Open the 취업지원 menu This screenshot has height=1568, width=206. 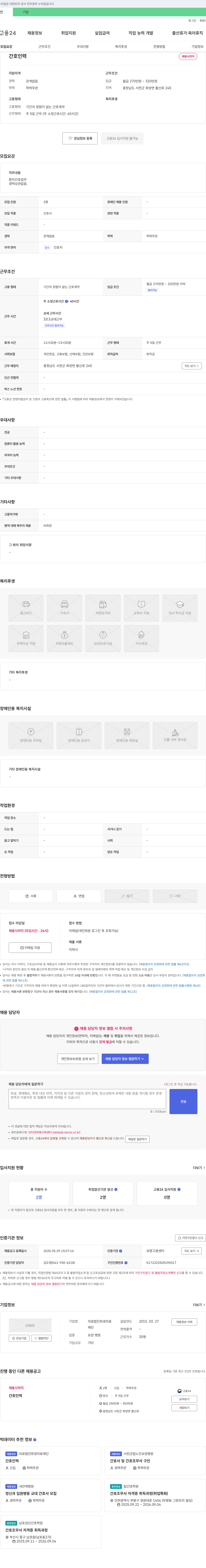tap(68, 33)
